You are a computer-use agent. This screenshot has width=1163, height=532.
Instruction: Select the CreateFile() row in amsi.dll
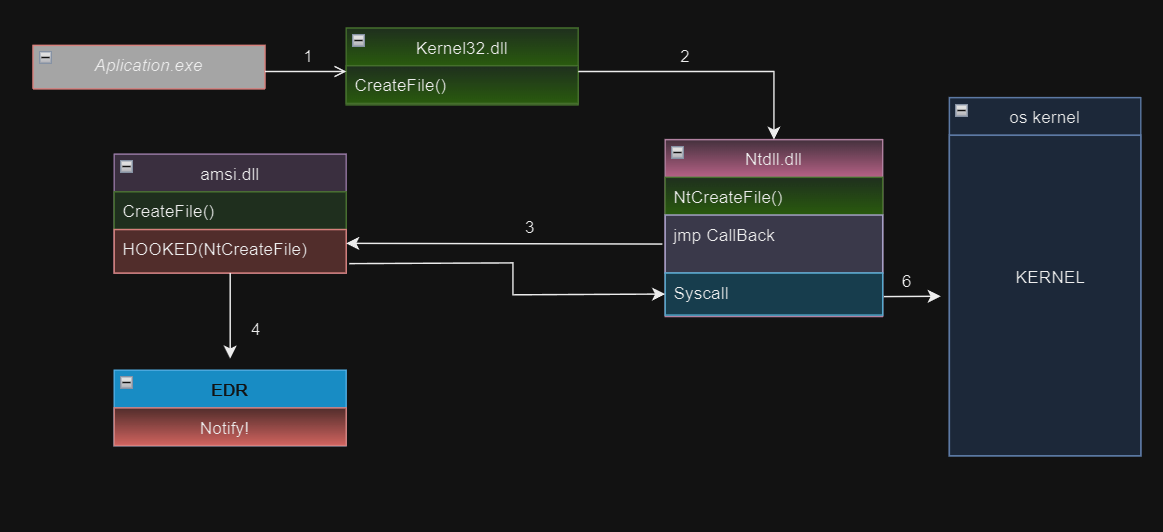click(230, 211)
